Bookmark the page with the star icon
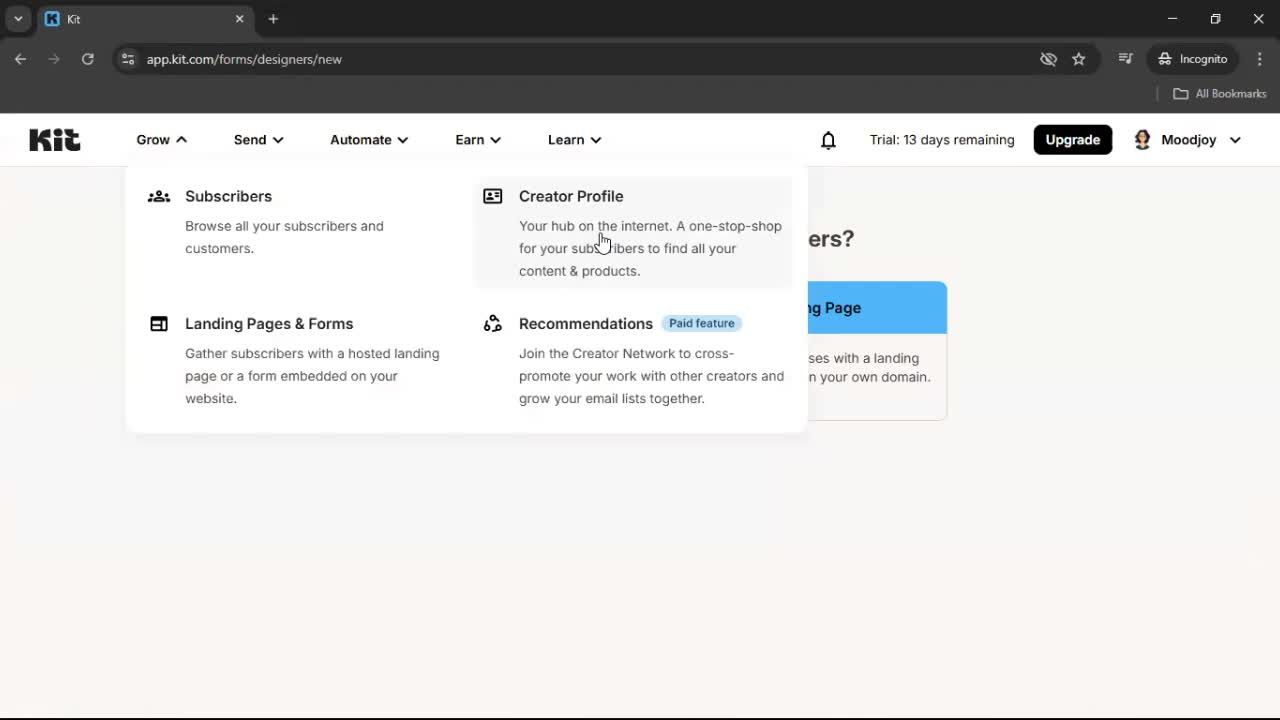Image resolution: width=1280 pixels, height=720 pixels. pyautogui.click(x=1079, y=59)
